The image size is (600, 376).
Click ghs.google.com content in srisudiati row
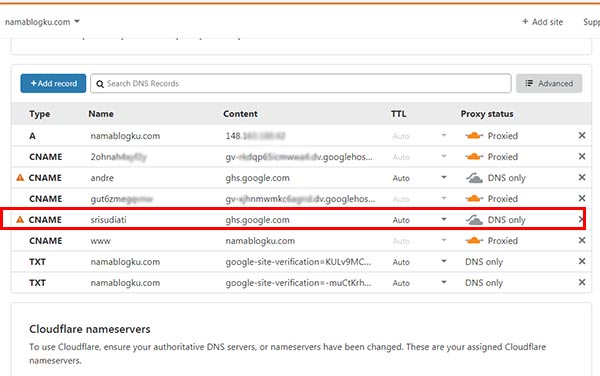tap(258, 220)
